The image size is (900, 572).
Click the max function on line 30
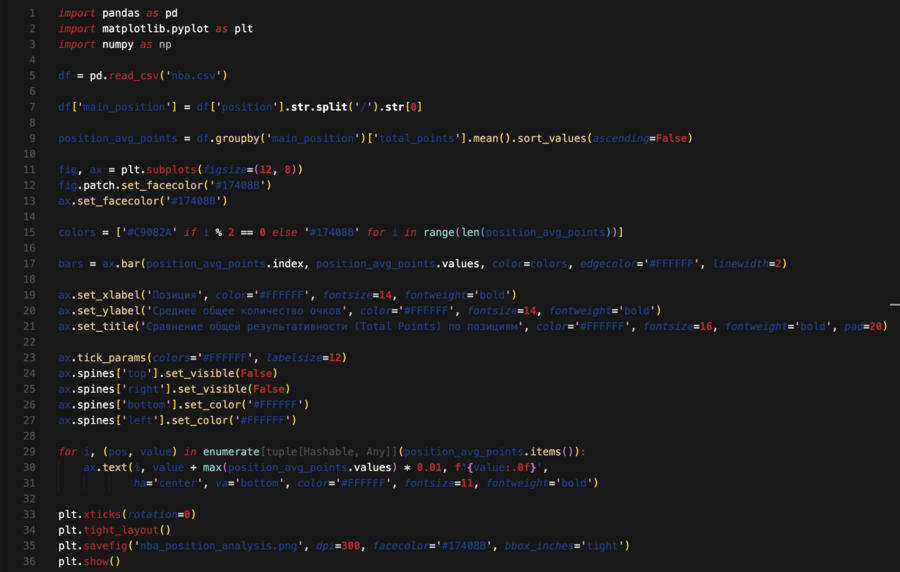pyautogui.click(x=212, y=468)
